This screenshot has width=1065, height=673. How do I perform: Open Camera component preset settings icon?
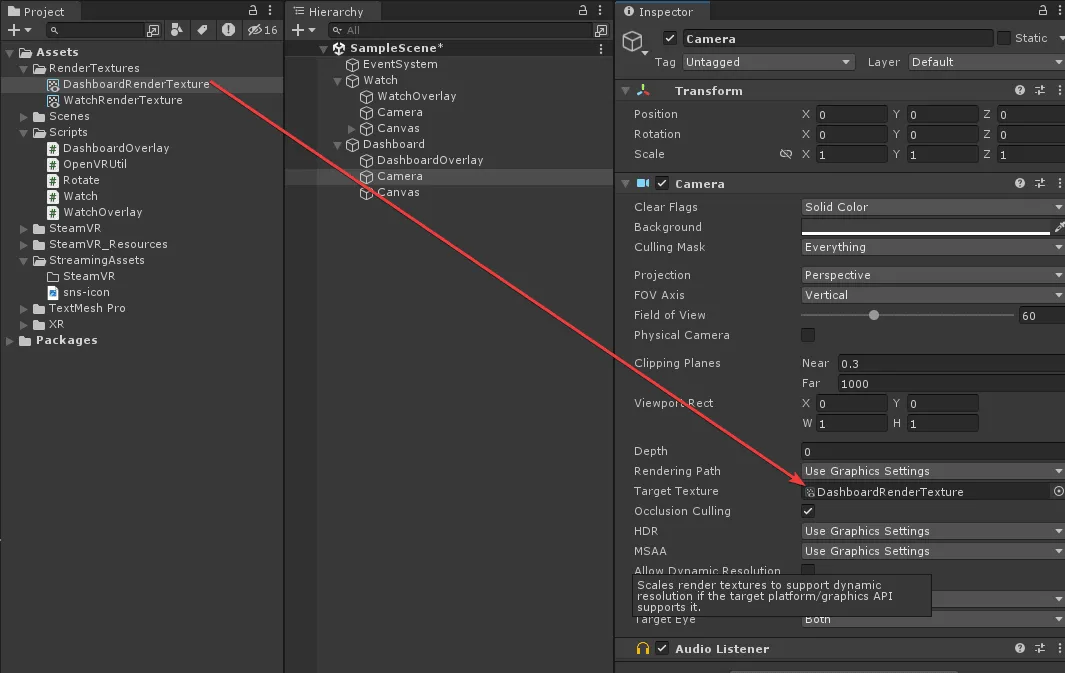pos(1040,183)
